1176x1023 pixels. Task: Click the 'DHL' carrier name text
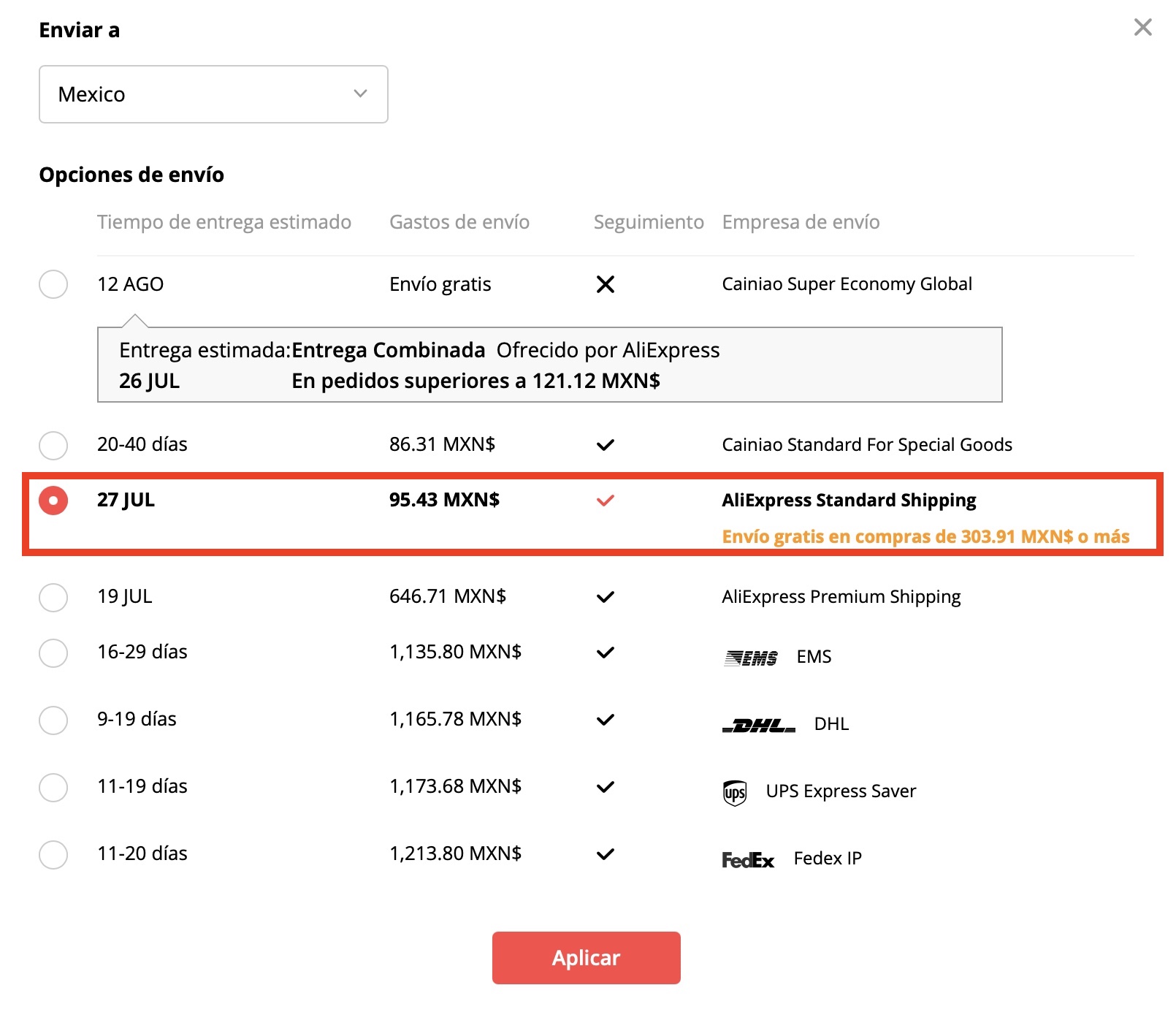coord(832,724)
